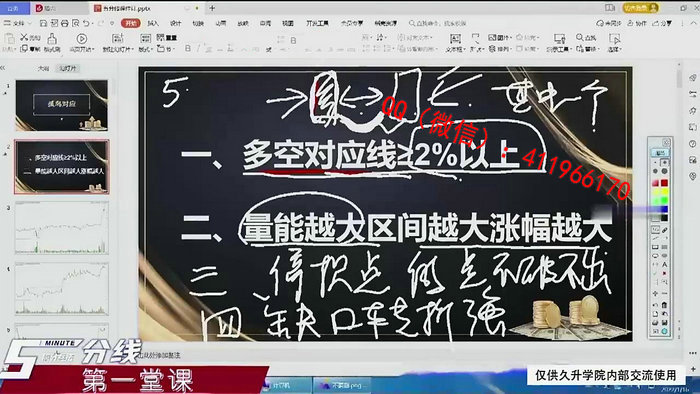Click the play-from-current-slide circle icon
Image resolution: width=700 pixels, height=394 pixels.
[x=81, y=39]
